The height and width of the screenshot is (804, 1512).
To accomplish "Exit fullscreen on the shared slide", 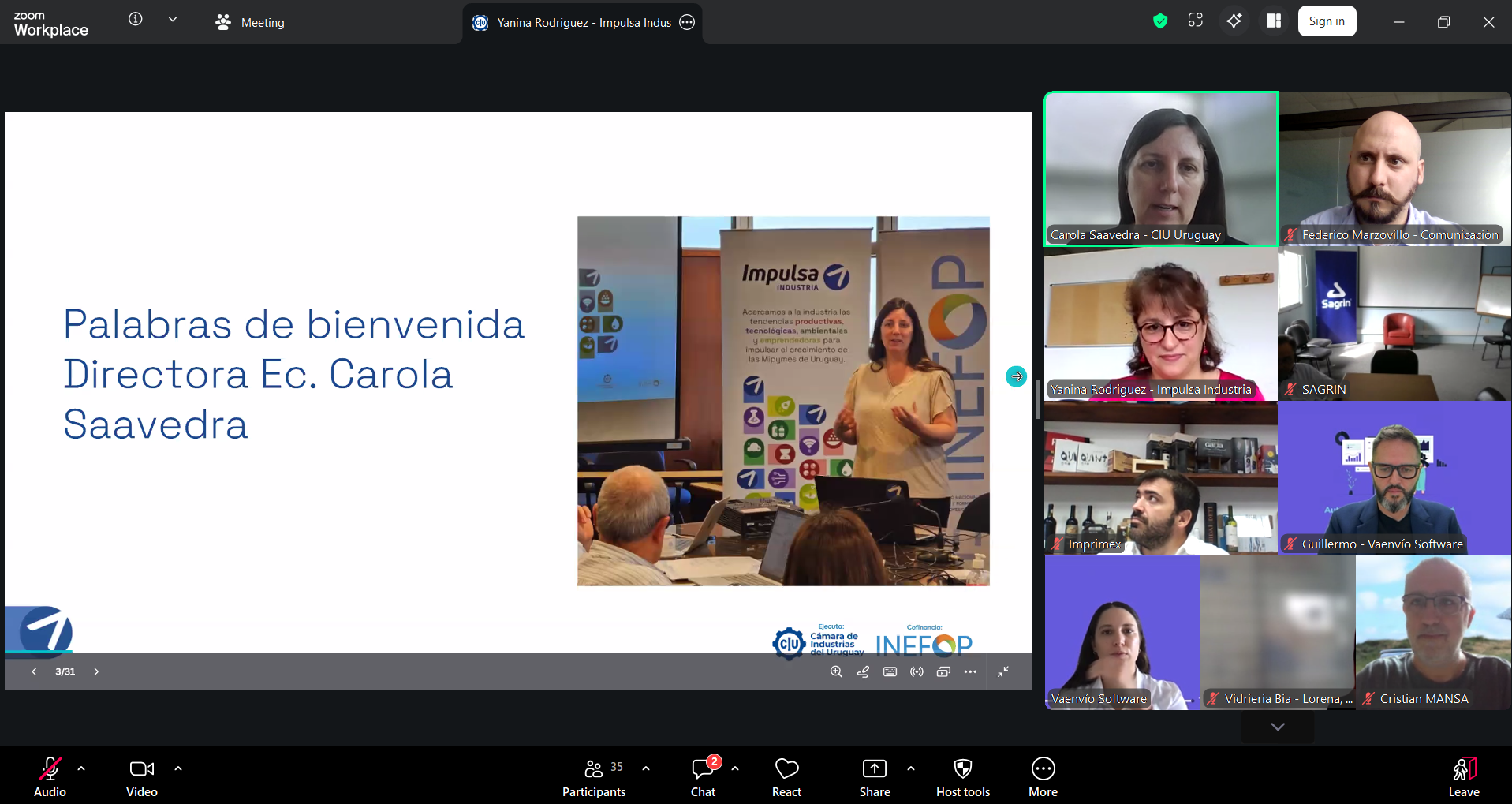I will point(1003,671).
